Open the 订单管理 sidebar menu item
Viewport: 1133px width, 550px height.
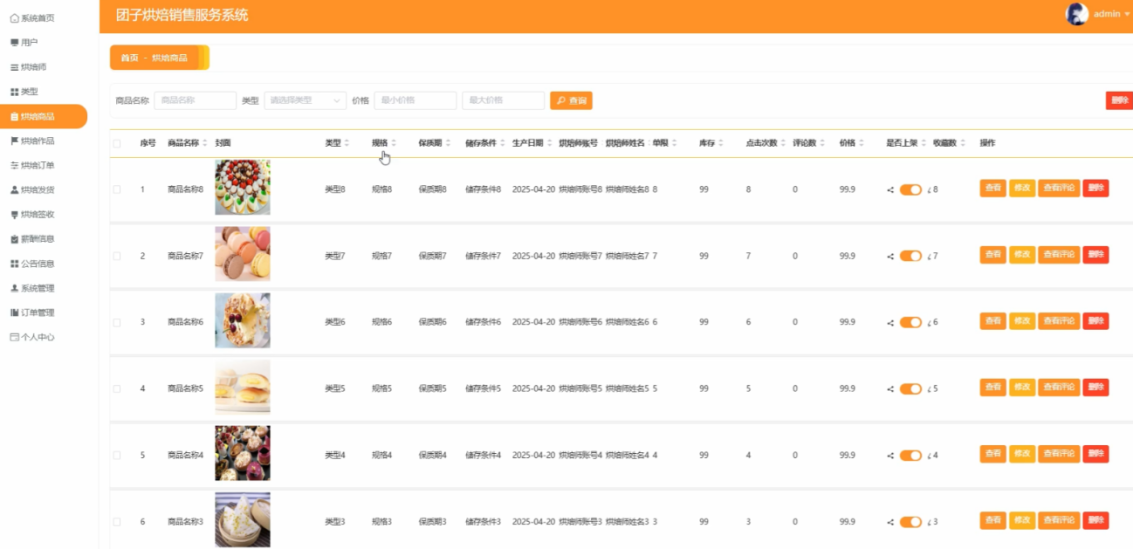43,313
